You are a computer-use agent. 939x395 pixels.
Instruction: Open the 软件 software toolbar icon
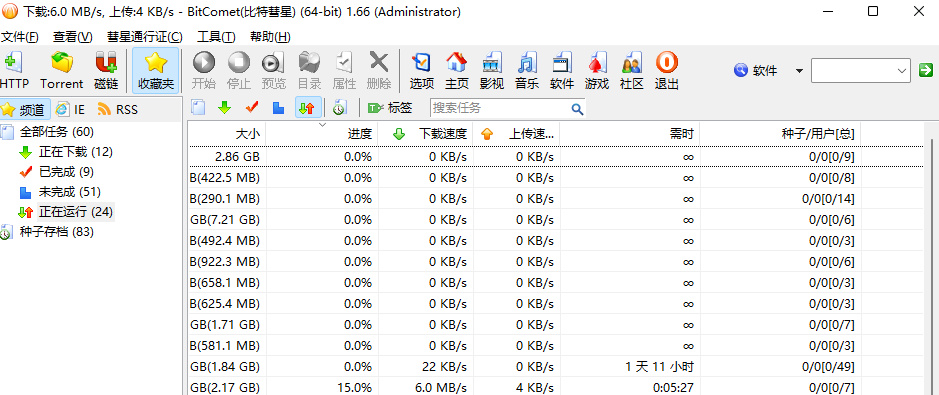tap(562, 71)
